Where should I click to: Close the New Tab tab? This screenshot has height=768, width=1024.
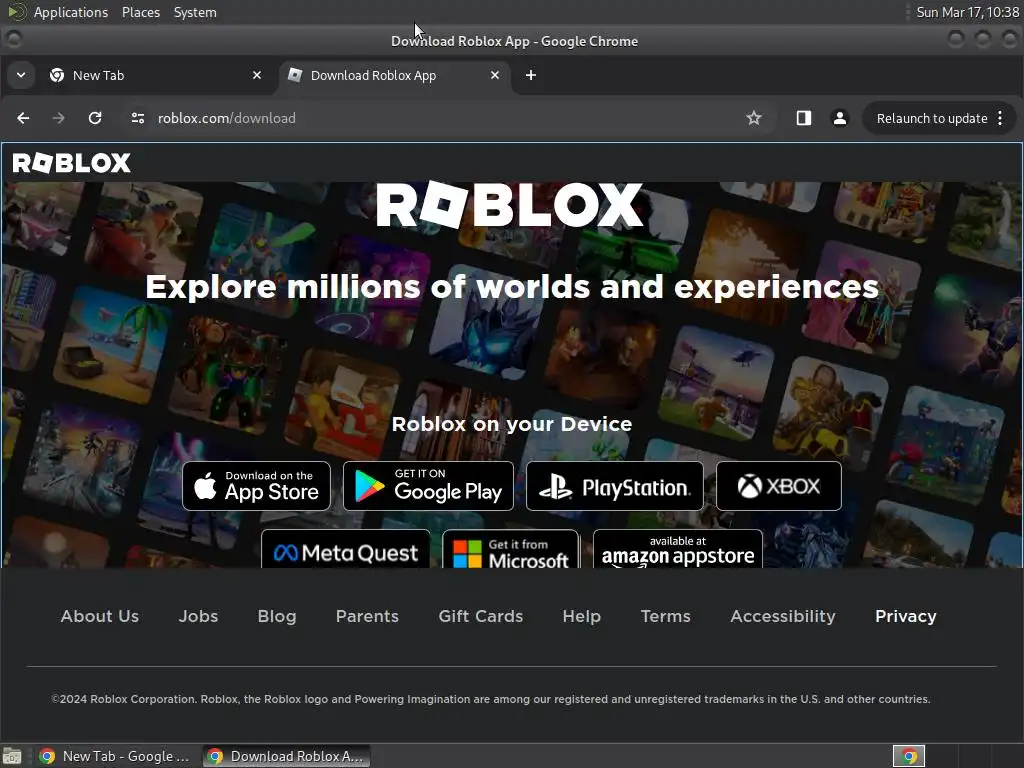point(257,75)
